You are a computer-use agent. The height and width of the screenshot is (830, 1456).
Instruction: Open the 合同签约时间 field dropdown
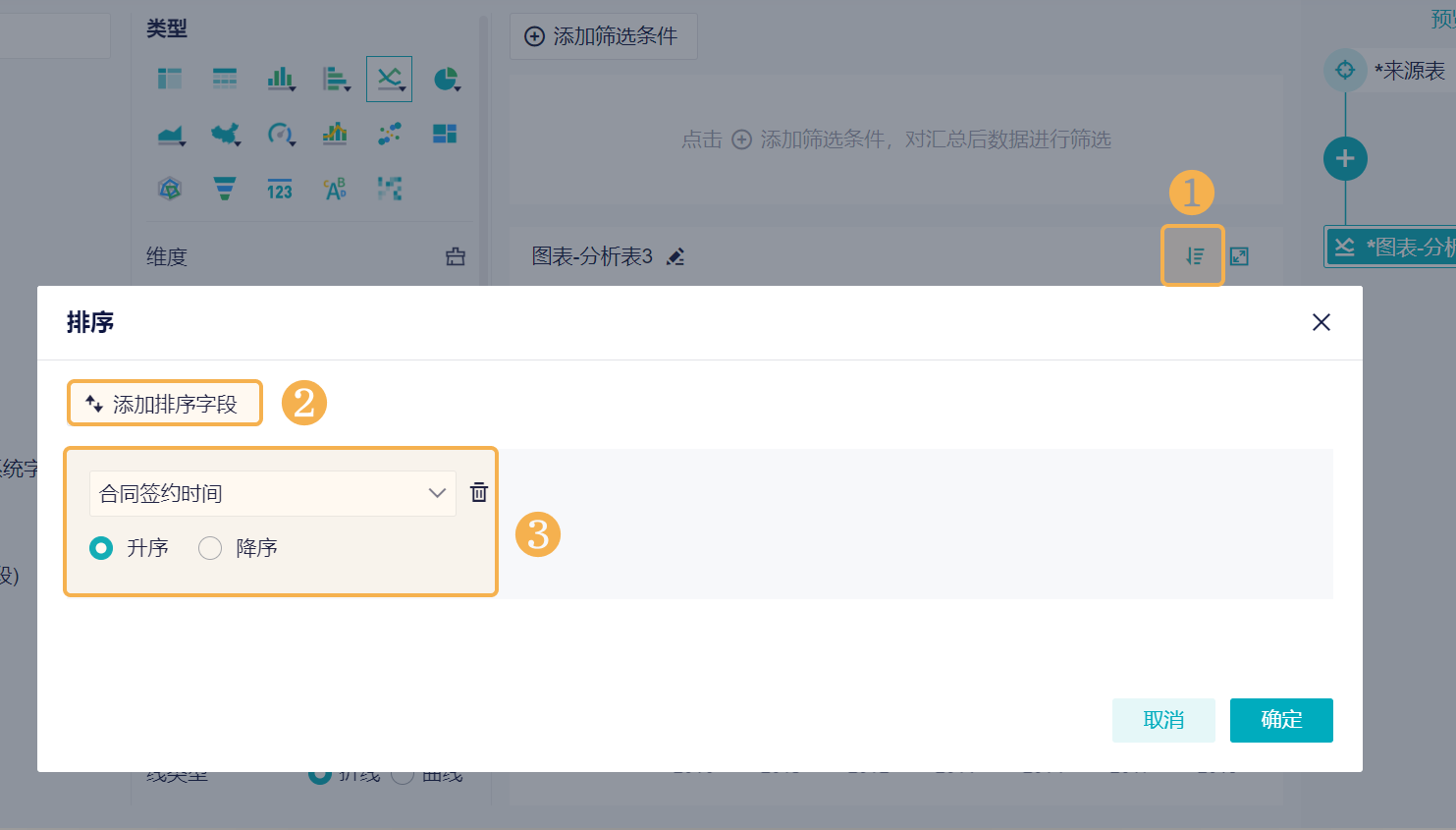tap(273, 493)
